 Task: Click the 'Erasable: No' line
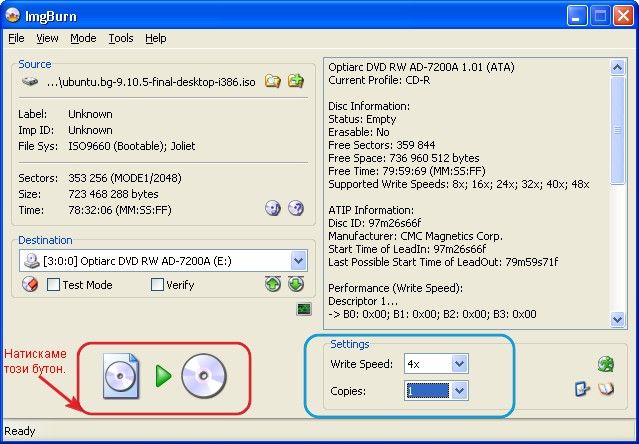tap(359, 132)
